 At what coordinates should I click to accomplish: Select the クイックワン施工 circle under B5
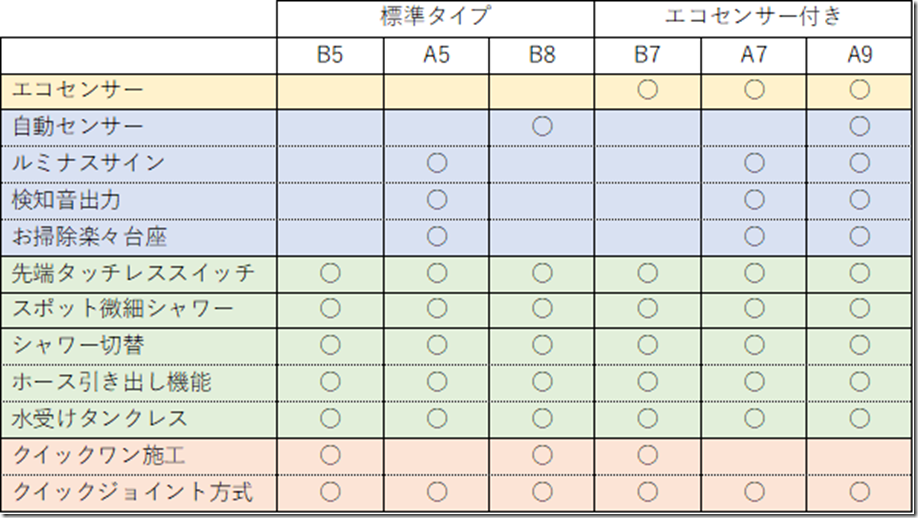330,455
